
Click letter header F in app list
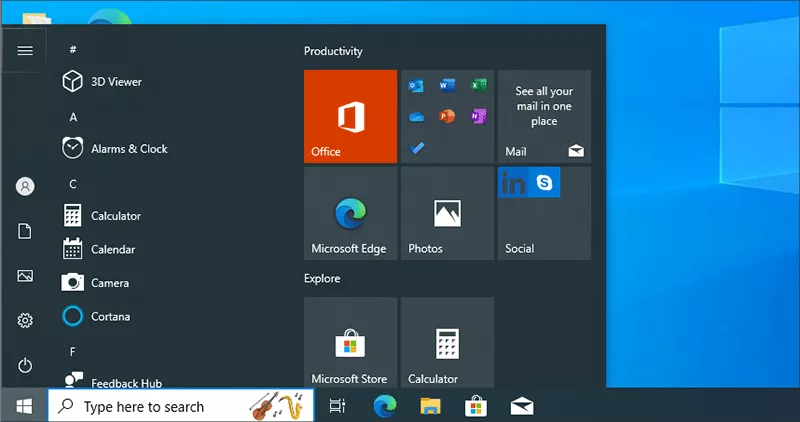click(73, 352)
